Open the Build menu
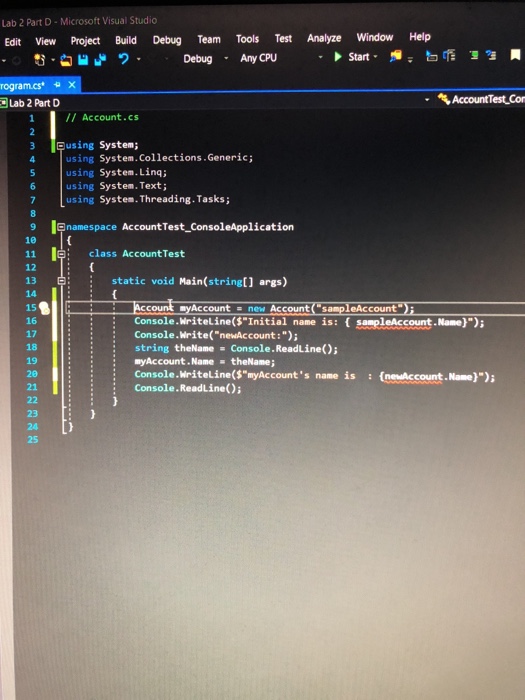 click(126, 40)
